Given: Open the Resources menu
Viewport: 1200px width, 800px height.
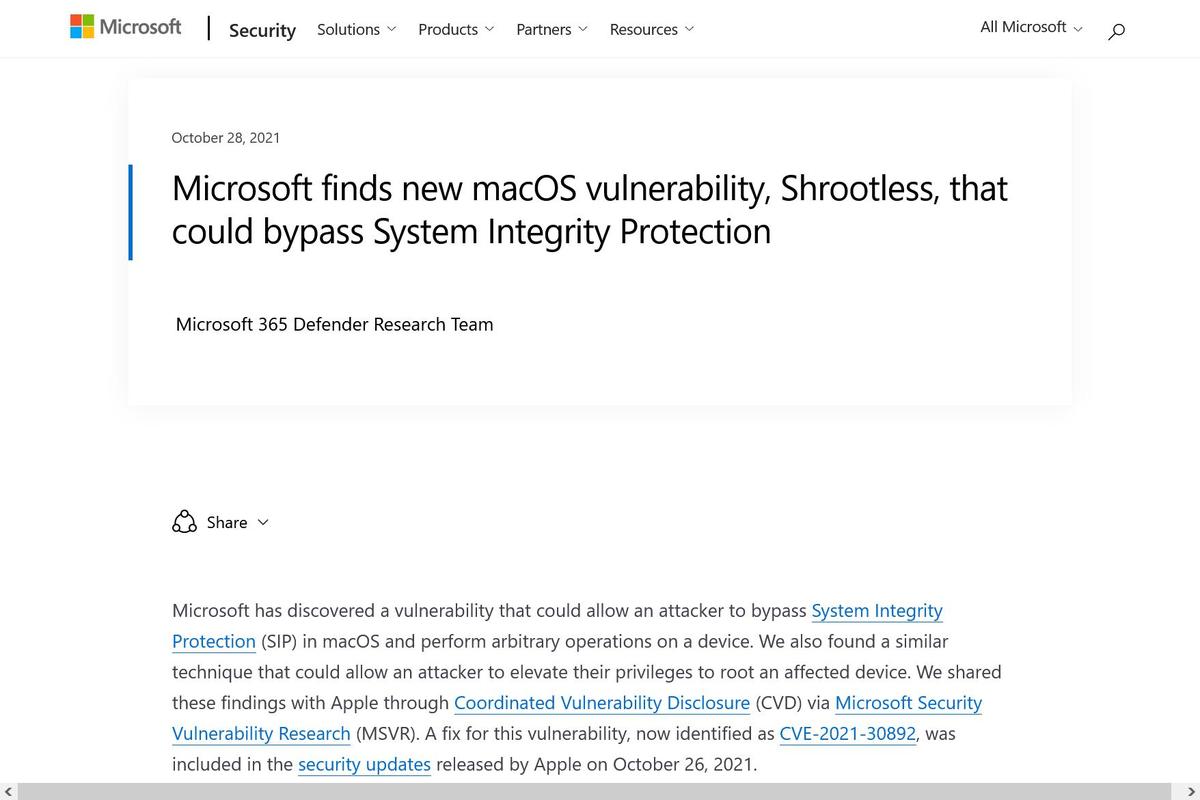Looking at the screenshot, I should tap(652, 29).
